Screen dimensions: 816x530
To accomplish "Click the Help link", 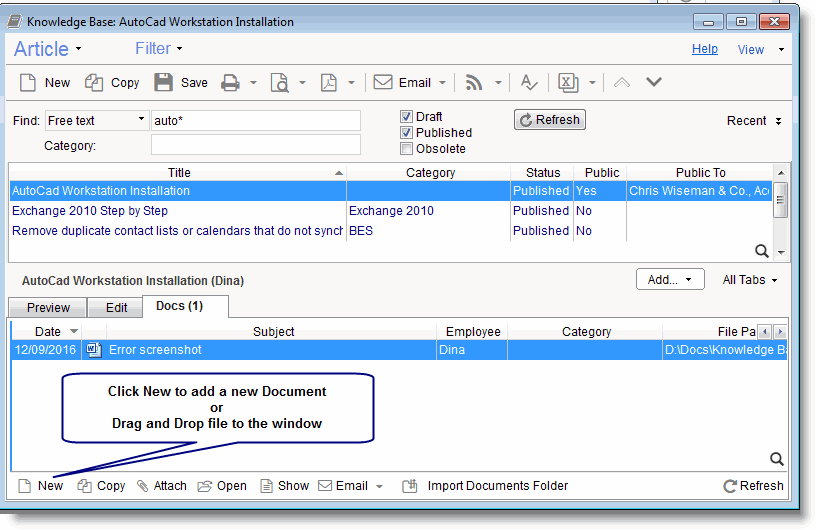I will (704, 49).
